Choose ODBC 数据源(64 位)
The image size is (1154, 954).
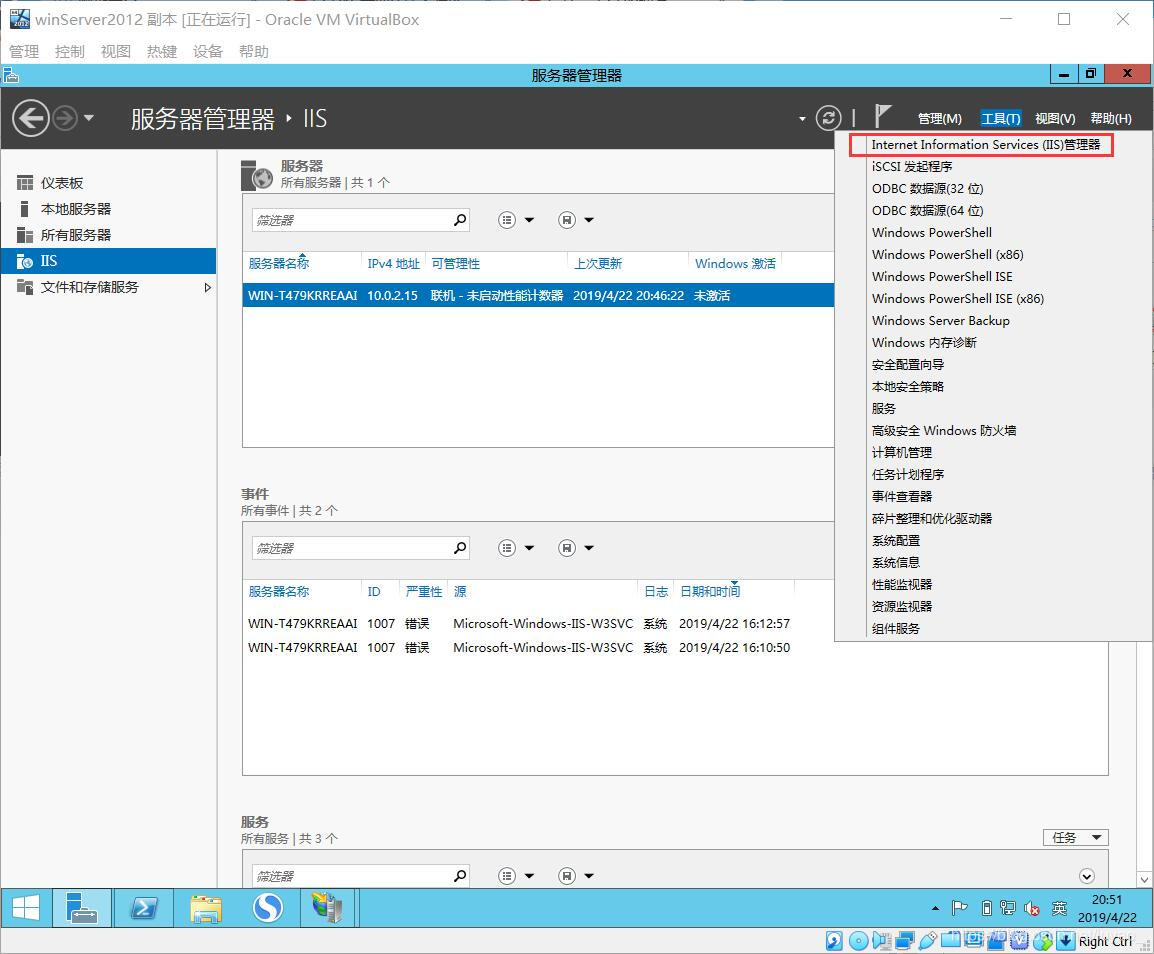[927, 211]
